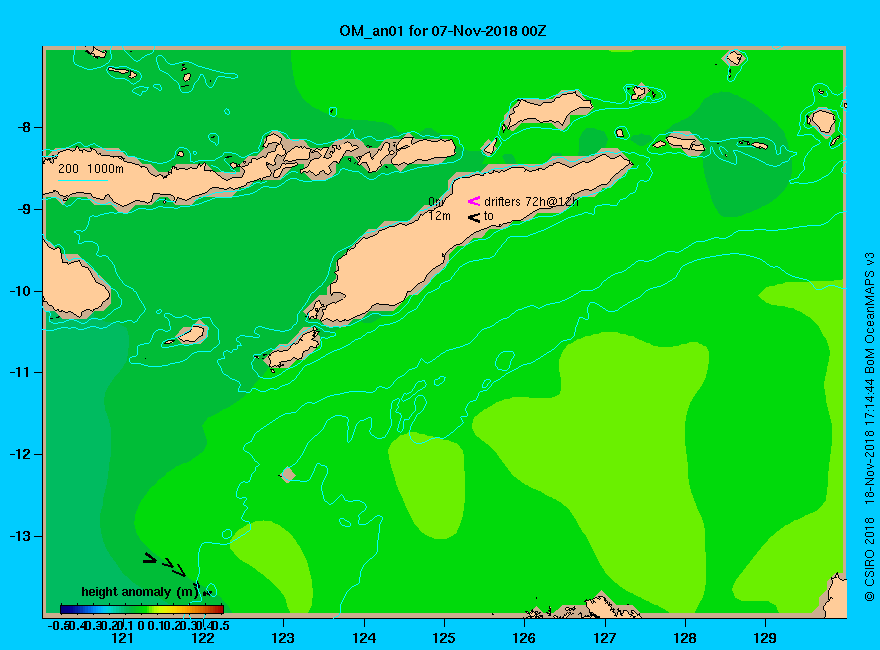Click the largest black current arrow above the color bar
This screenshot has width=880, height=650.
click(149, 558)
